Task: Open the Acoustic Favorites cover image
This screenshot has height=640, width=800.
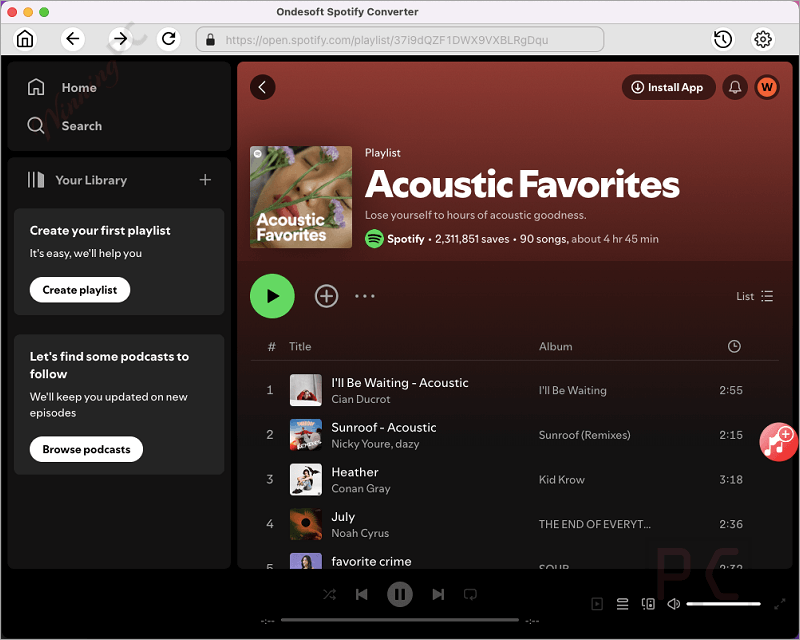Action: (x=301, y=197)
